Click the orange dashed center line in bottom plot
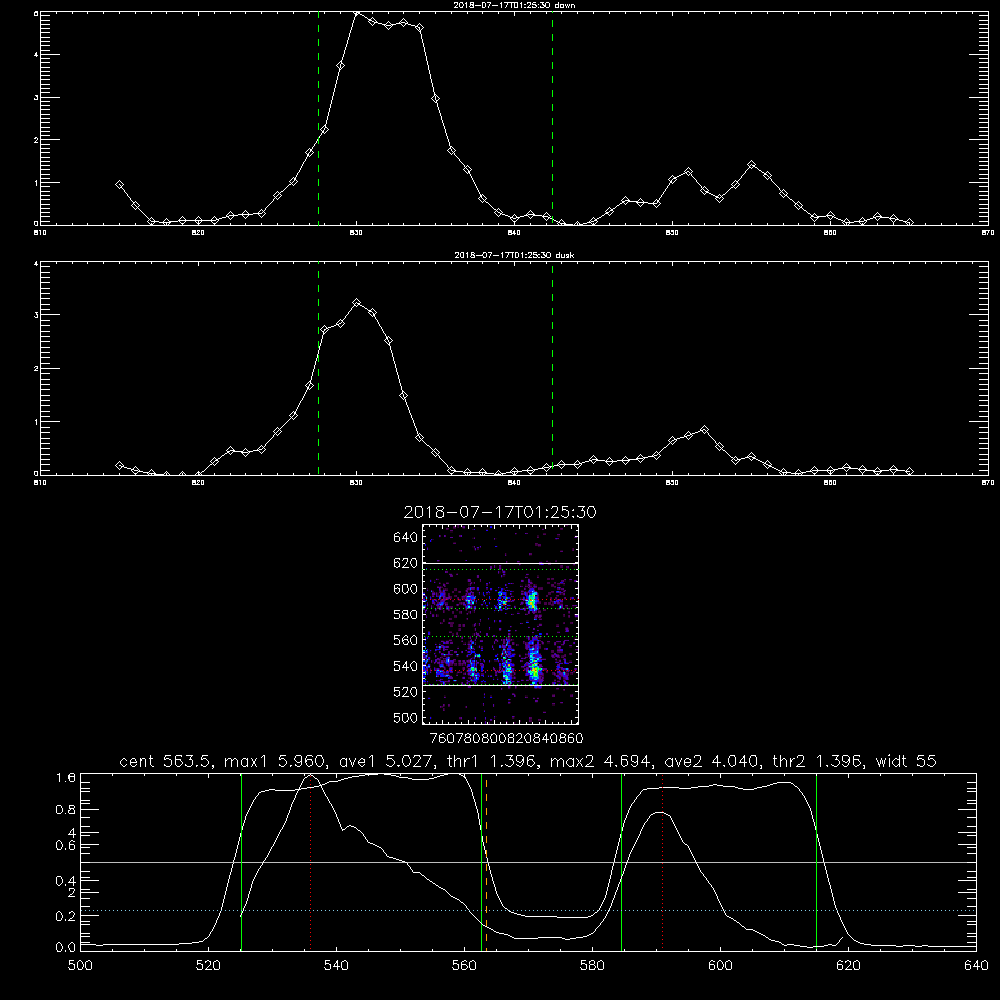This screenshot has height=1000, width=1000. (x=486, y=861)
